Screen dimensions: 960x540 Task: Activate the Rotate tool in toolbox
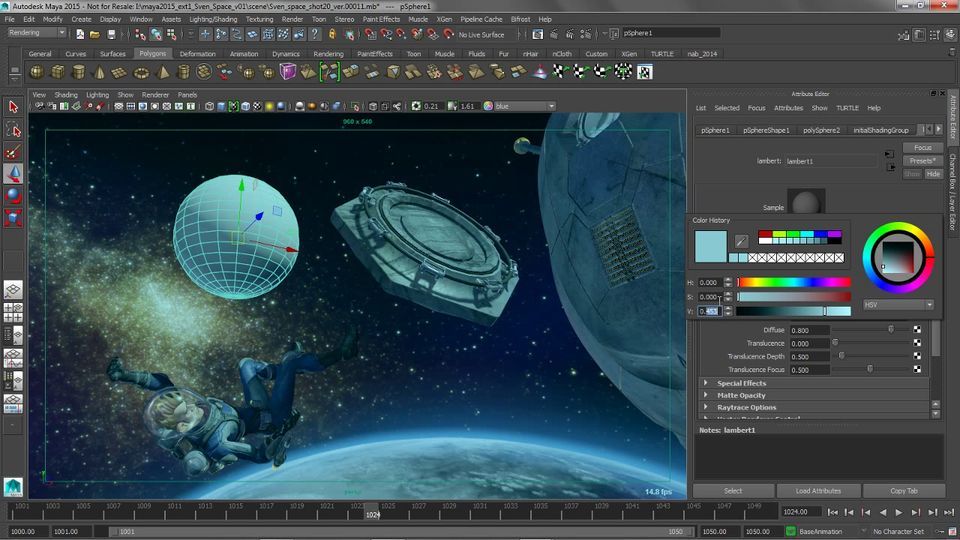[13, 196]
